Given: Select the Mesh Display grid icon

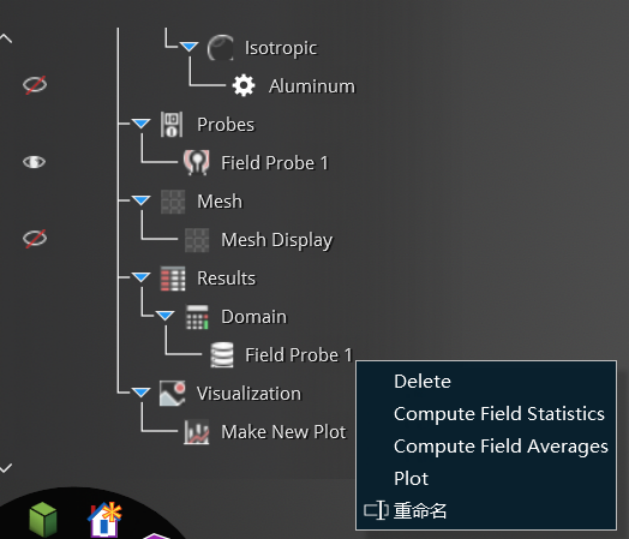Looking at the screenshot, I should [197, 240].
